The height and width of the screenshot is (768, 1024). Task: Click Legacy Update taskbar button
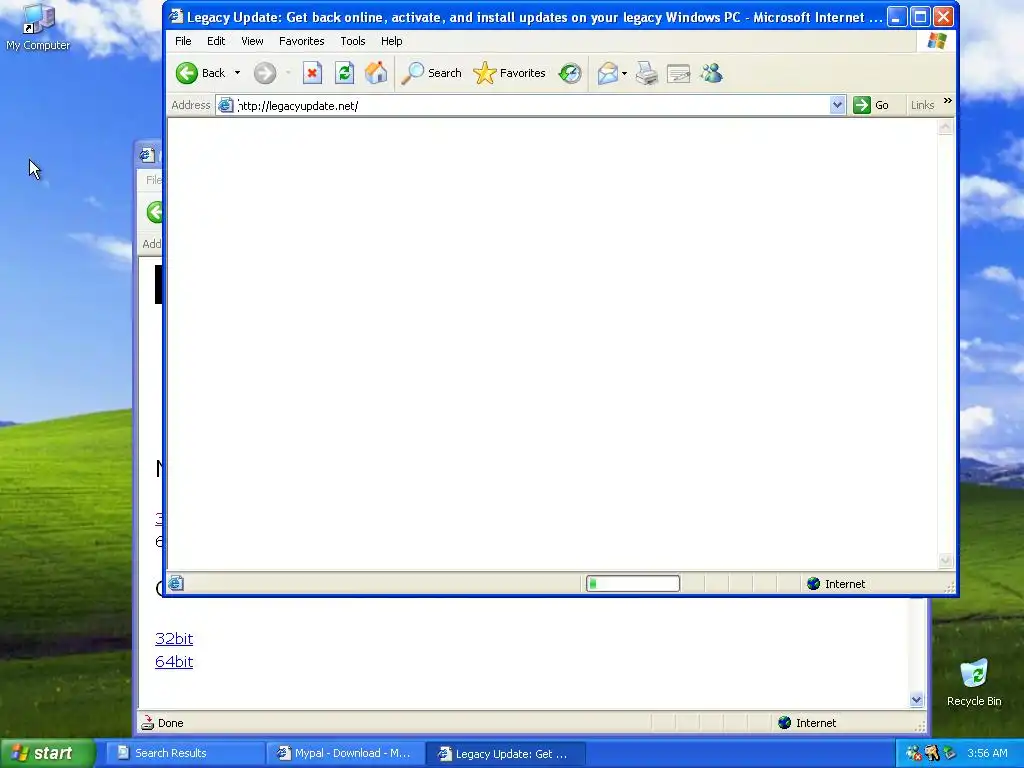(x=505, y=753)
